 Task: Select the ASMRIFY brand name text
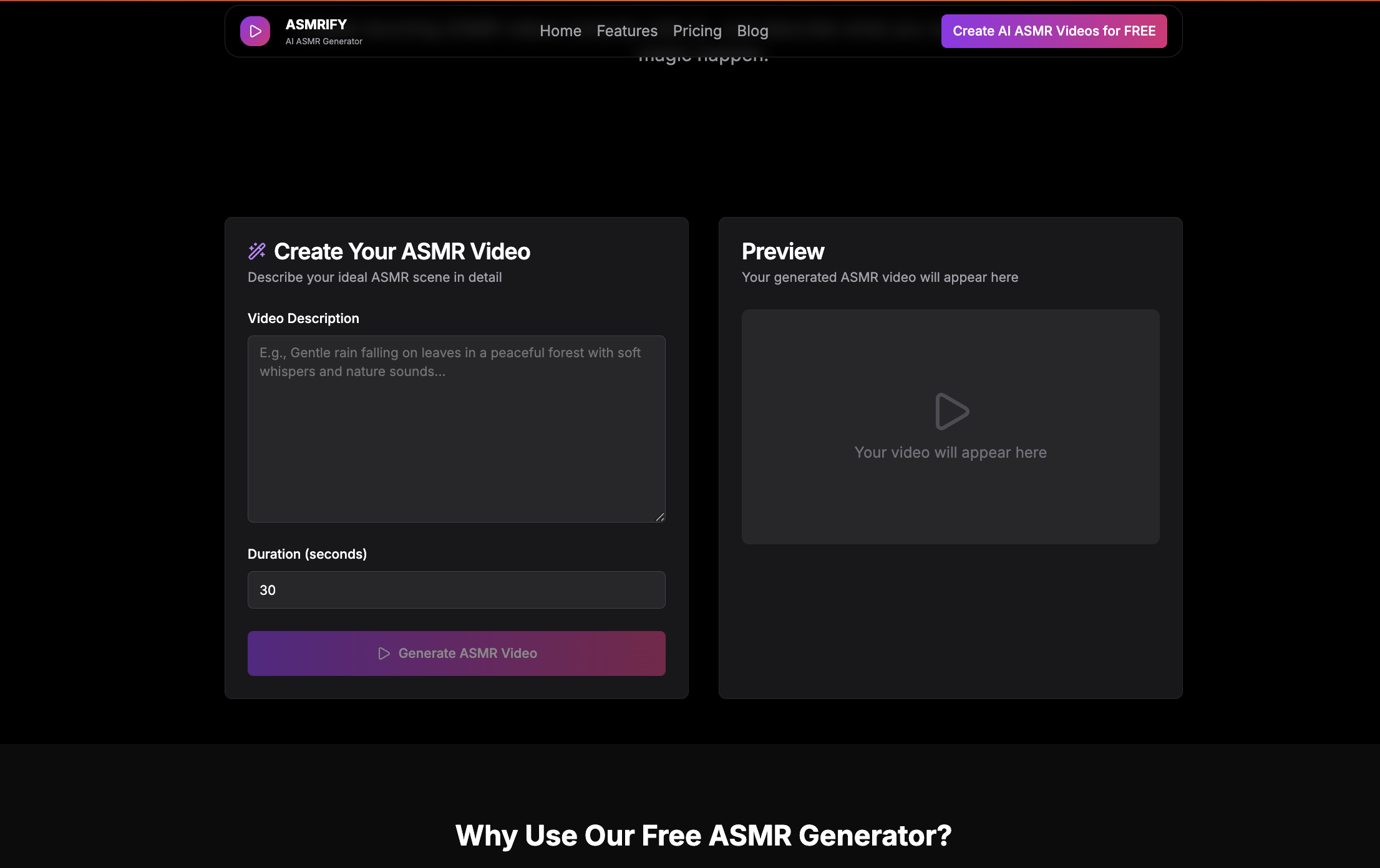click(x=316, y=24)
